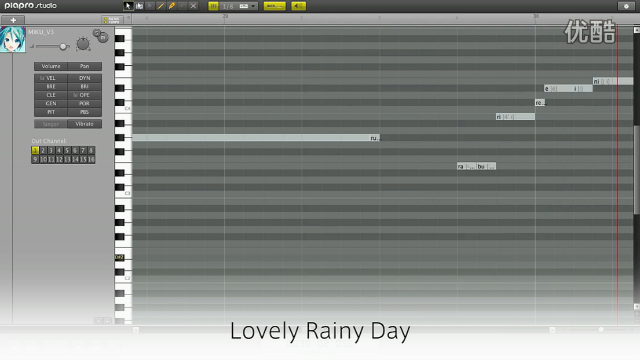Screen dimensions: 640x360
Task: Click the 'ru' note in piano roll
Action: click(x=256, y=138)
